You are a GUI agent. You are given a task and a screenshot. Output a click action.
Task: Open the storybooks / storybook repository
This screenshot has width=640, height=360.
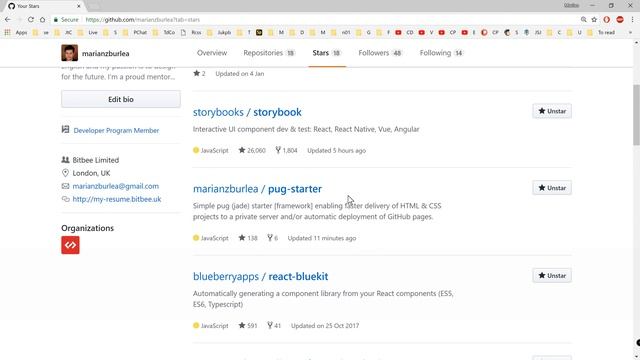(247, 112)
